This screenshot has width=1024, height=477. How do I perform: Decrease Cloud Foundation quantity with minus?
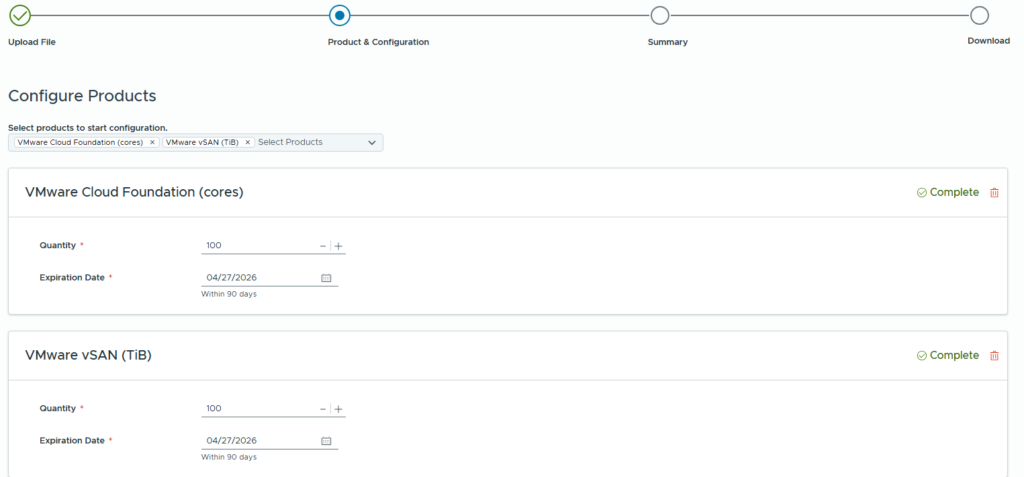click(x=323, y=246)
